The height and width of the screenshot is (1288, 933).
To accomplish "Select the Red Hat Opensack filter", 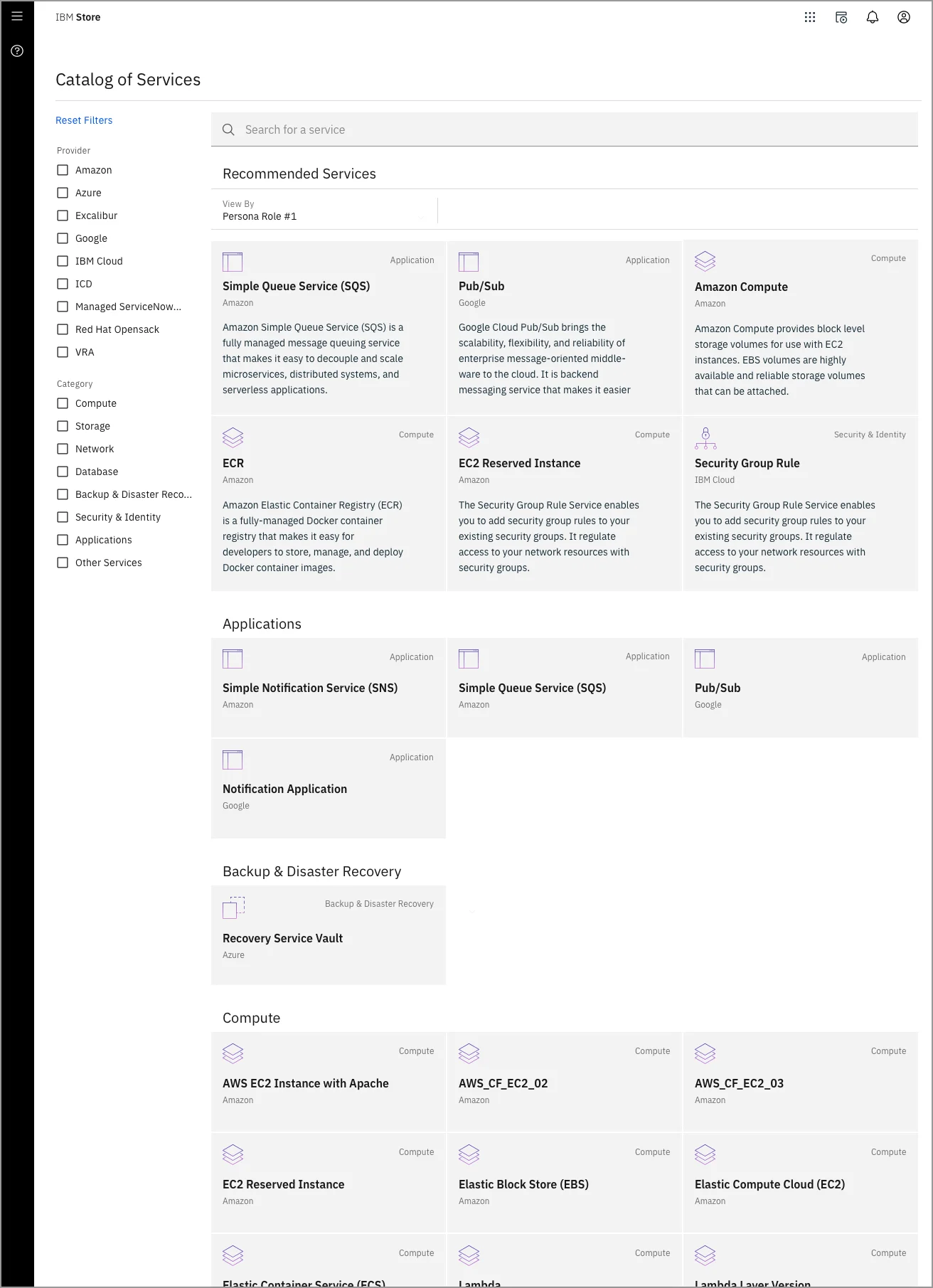I will click(x=63, y=329).
